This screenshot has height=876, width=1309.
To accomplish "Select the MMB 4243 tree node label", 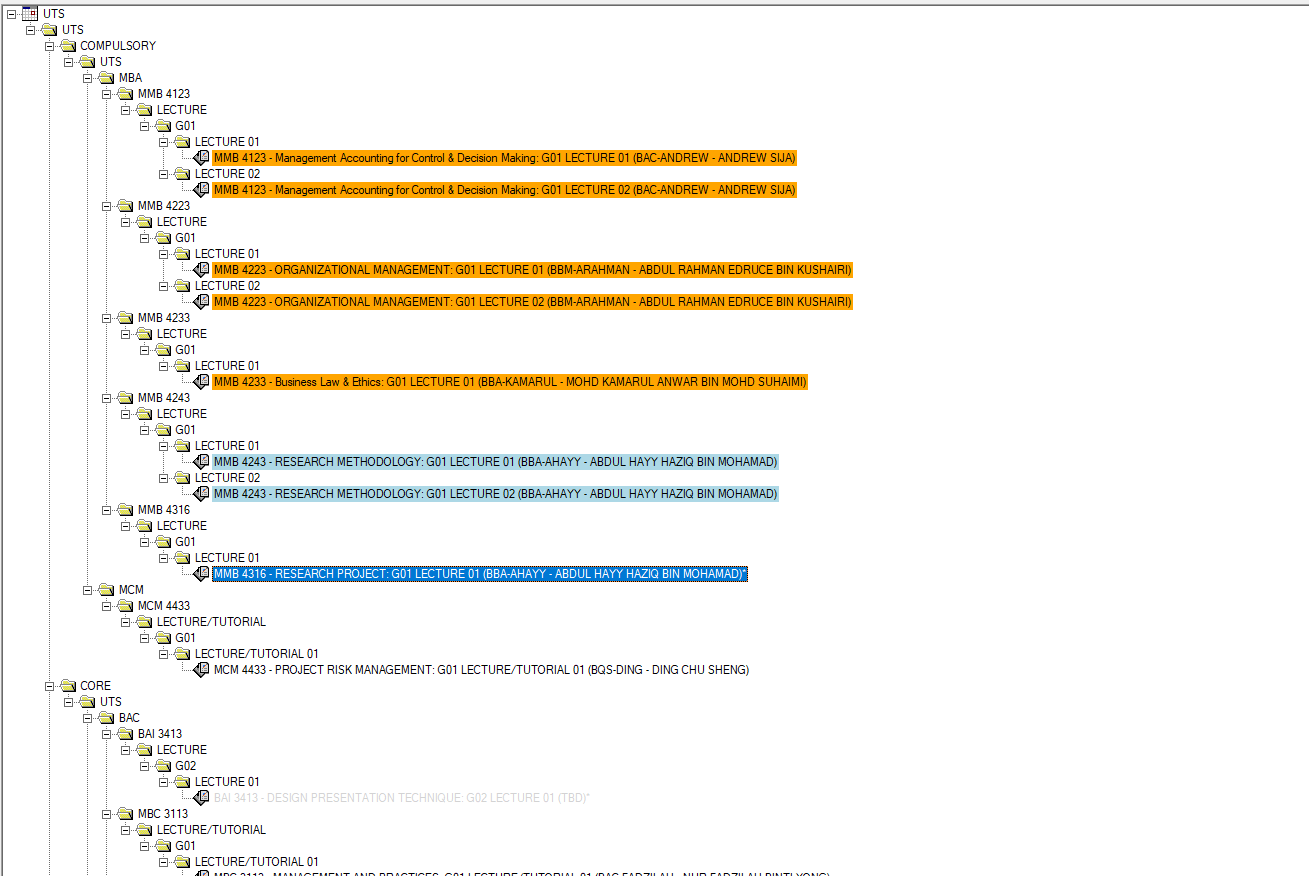I will 164,398.
